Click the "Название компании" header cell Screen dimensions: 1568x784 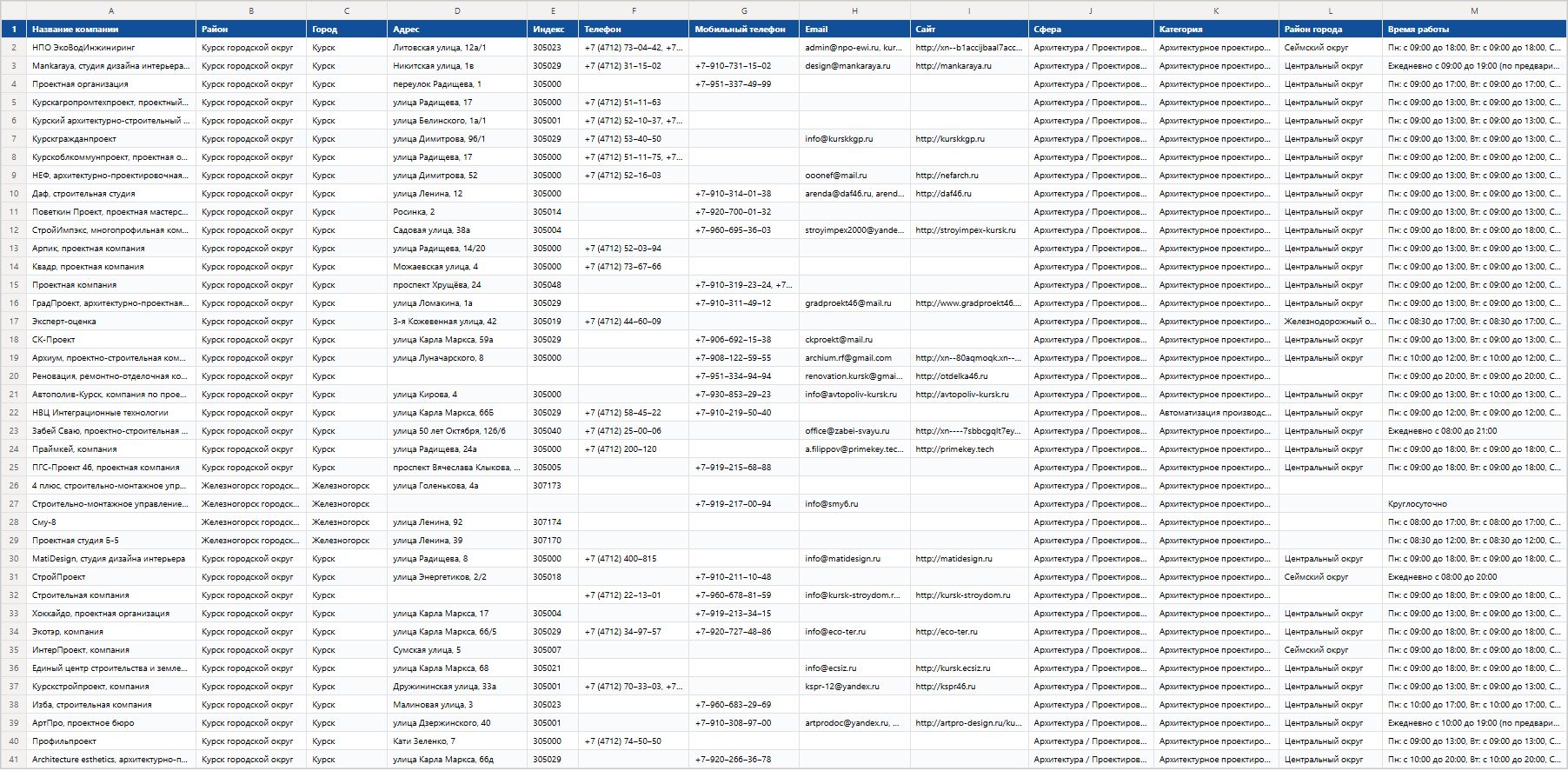111,29
